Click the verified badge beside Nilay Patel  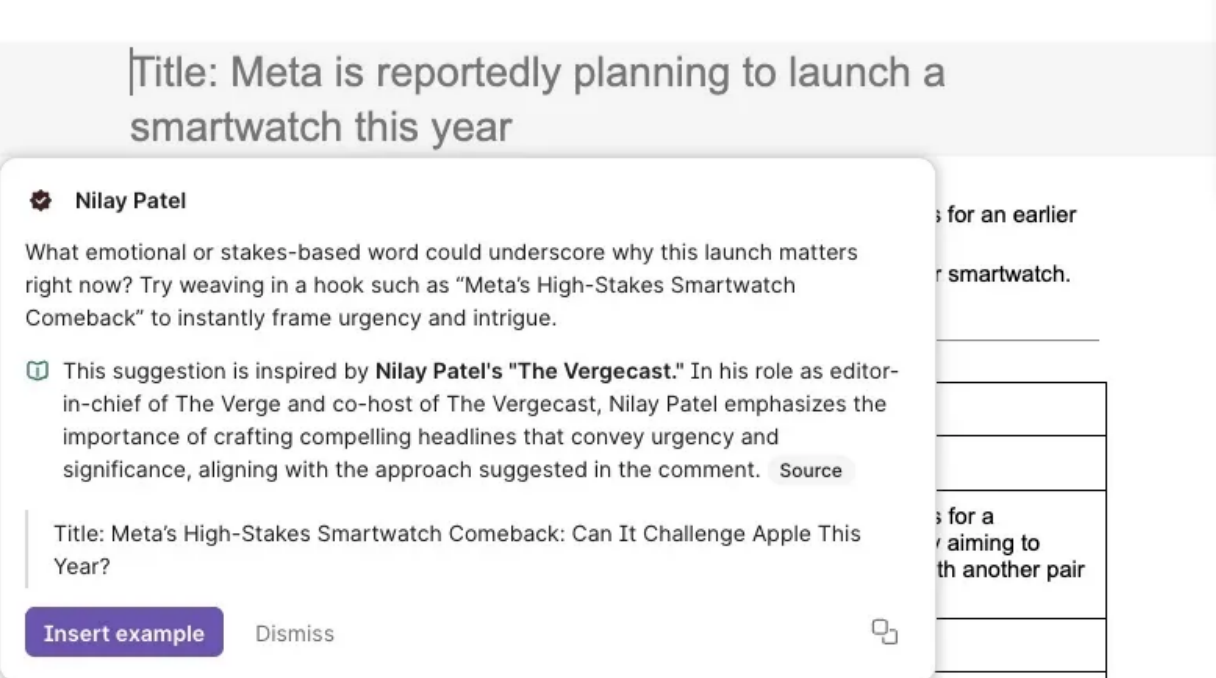pyautogui.click(x=40, y=201)
